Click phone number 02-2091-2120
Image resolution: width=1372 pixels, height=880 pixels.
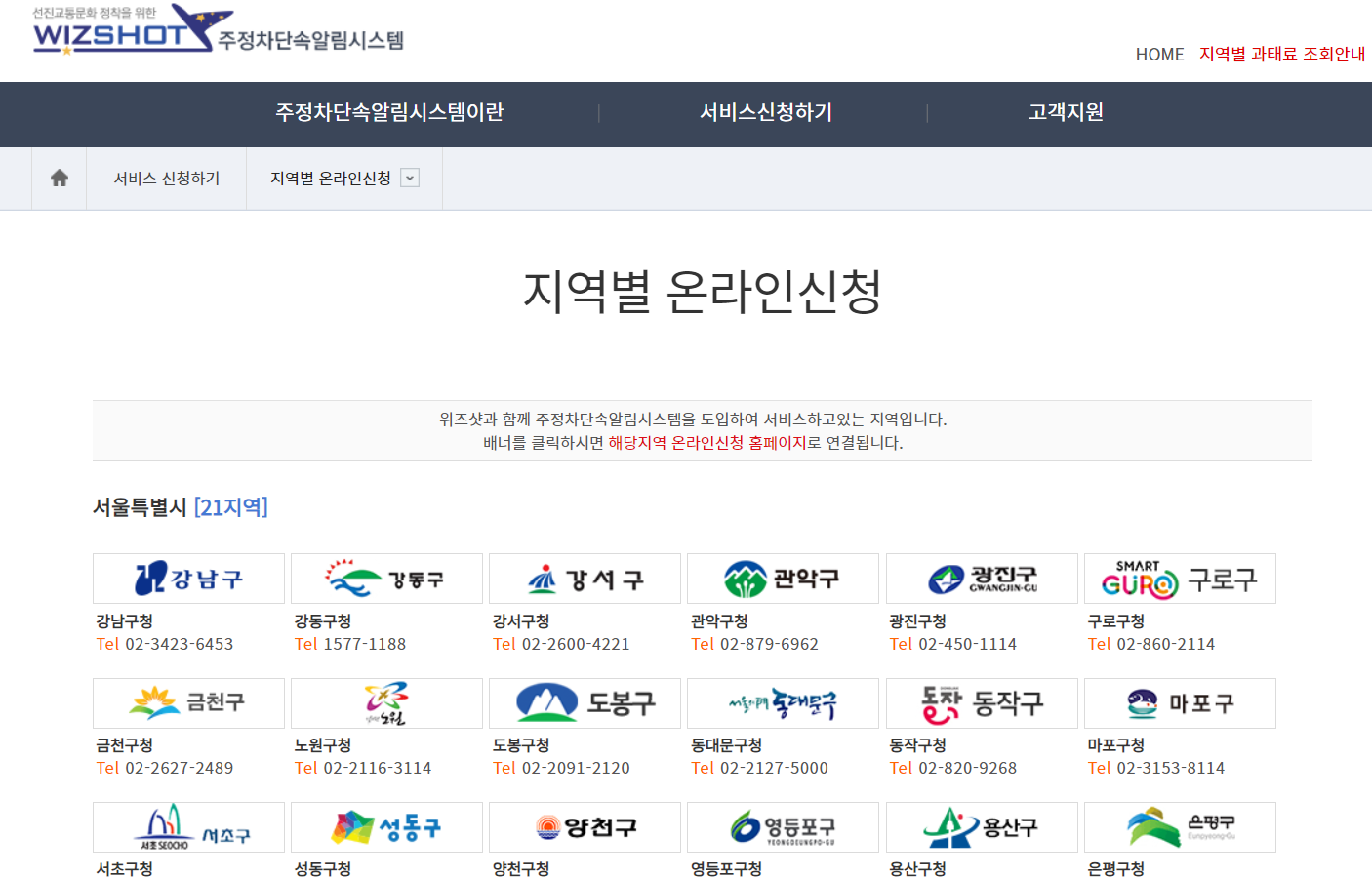576,768
